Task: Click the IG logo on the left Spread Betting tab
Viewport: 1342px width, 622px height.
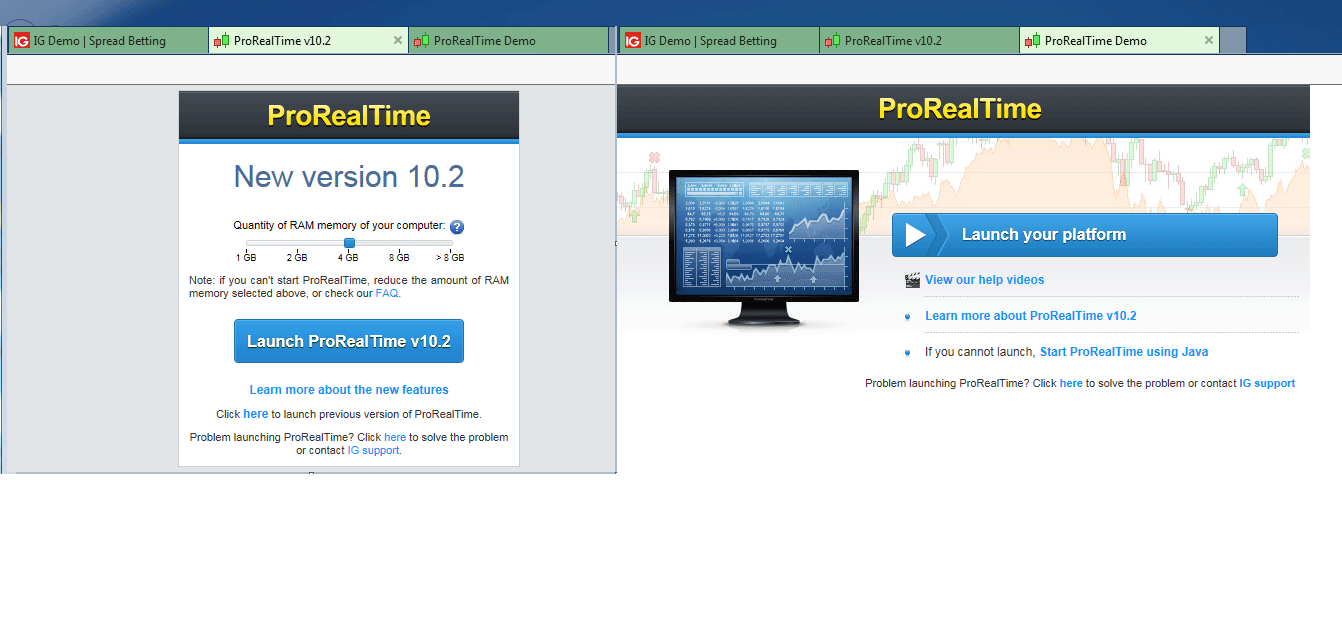Action: (22, 40)
